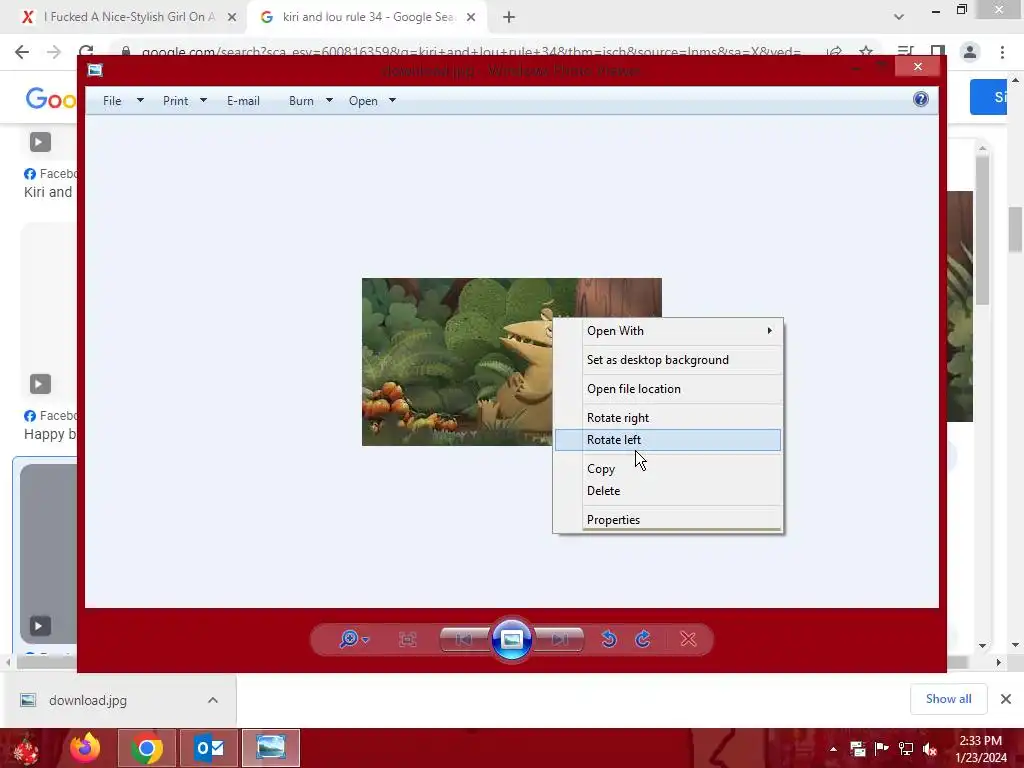The image size is (1024, 768).
Task: Click Google logo on page
Action: [x=51, y=99]
